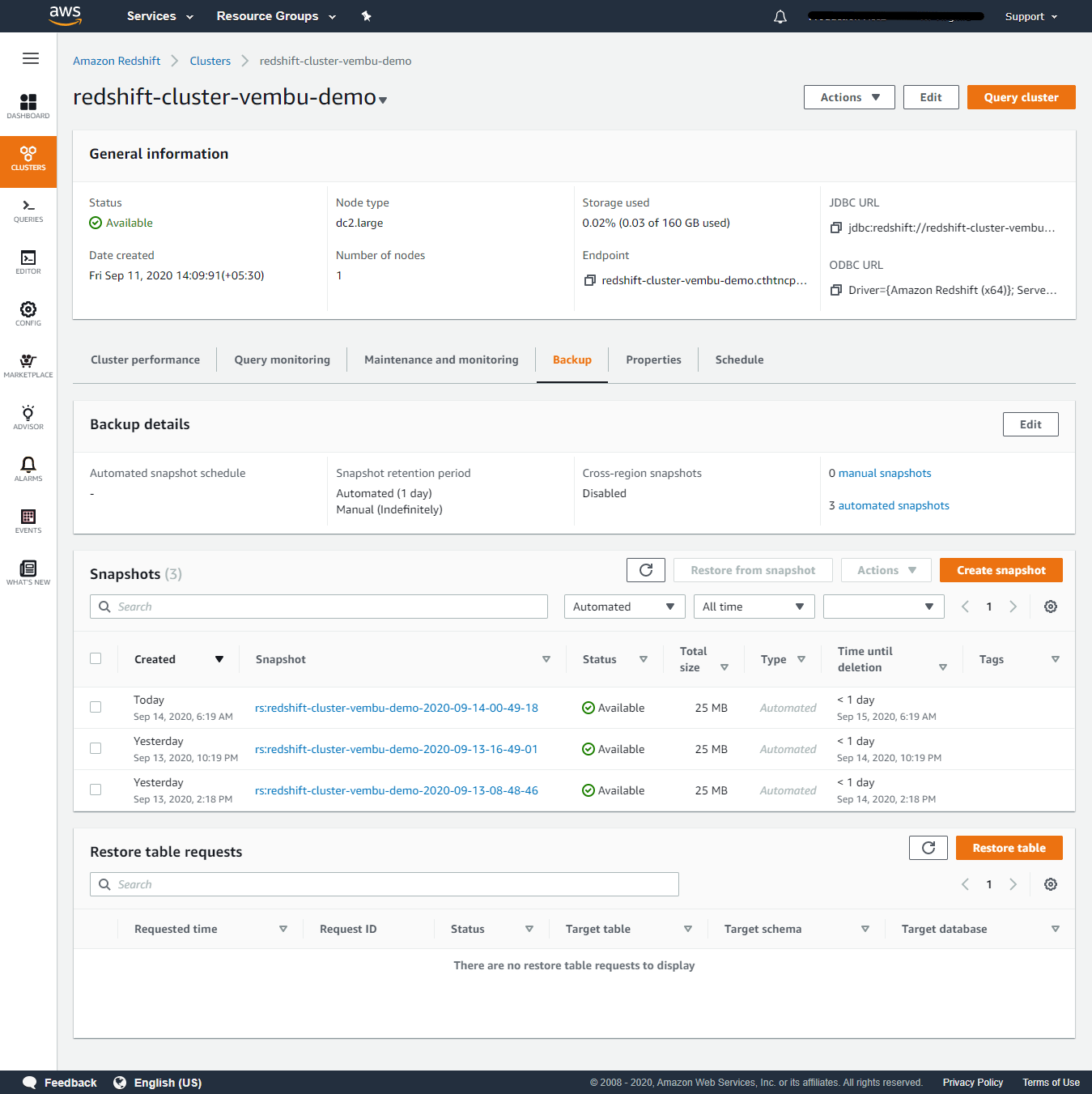Open Marketplace in the sidebar
The width and height of the screenshot is (1092, 1094).
(x=28, y=366)
